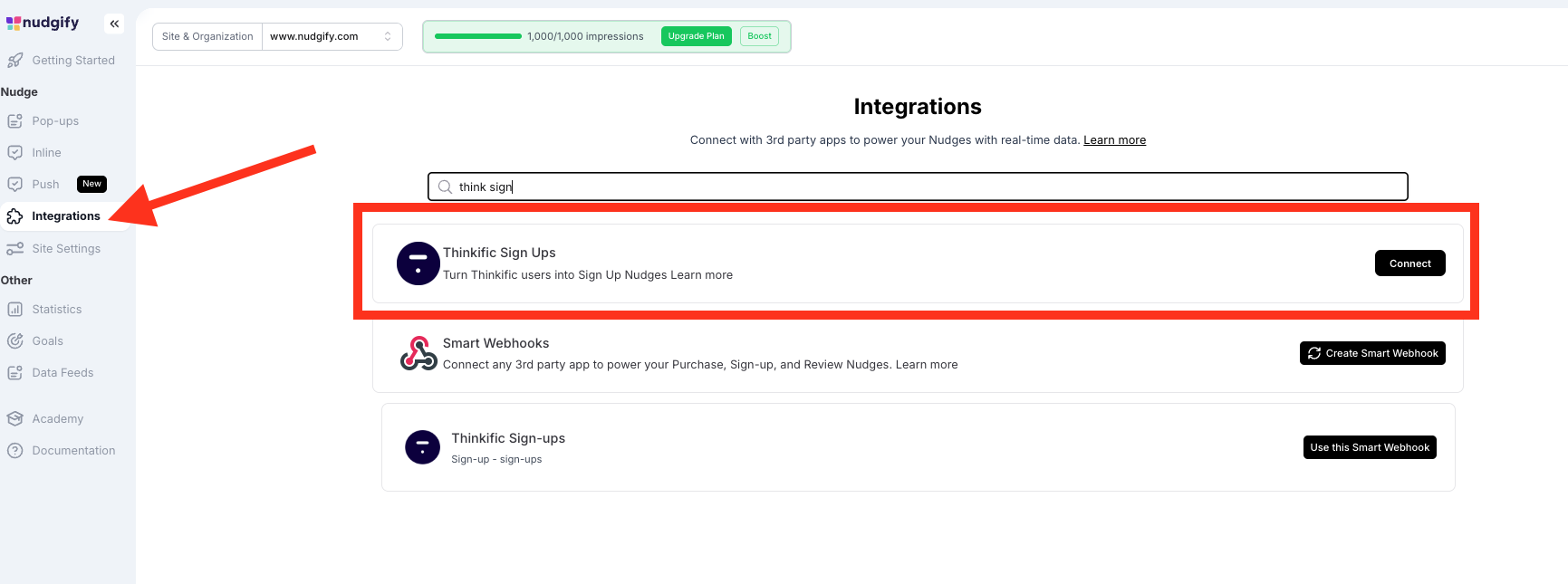The height and width of the screenshot is (584, 1568).
Task: Click the 1,000/1,000 impressions text
Action: (585, 36)
